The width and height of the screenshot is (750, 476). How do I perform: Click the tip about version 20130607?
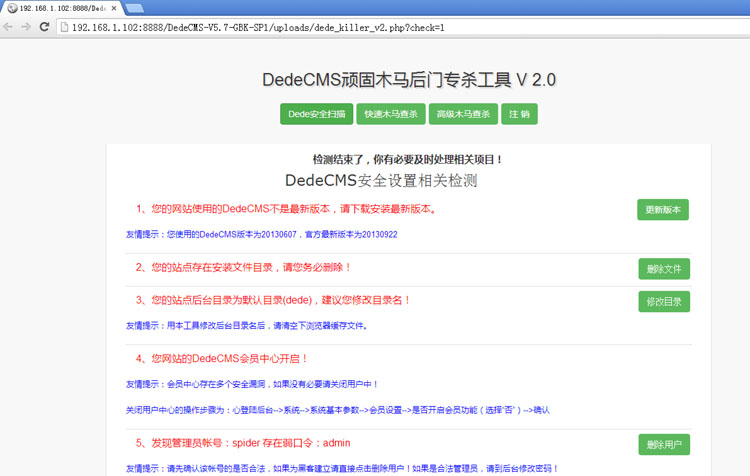[x=262, y=234]
